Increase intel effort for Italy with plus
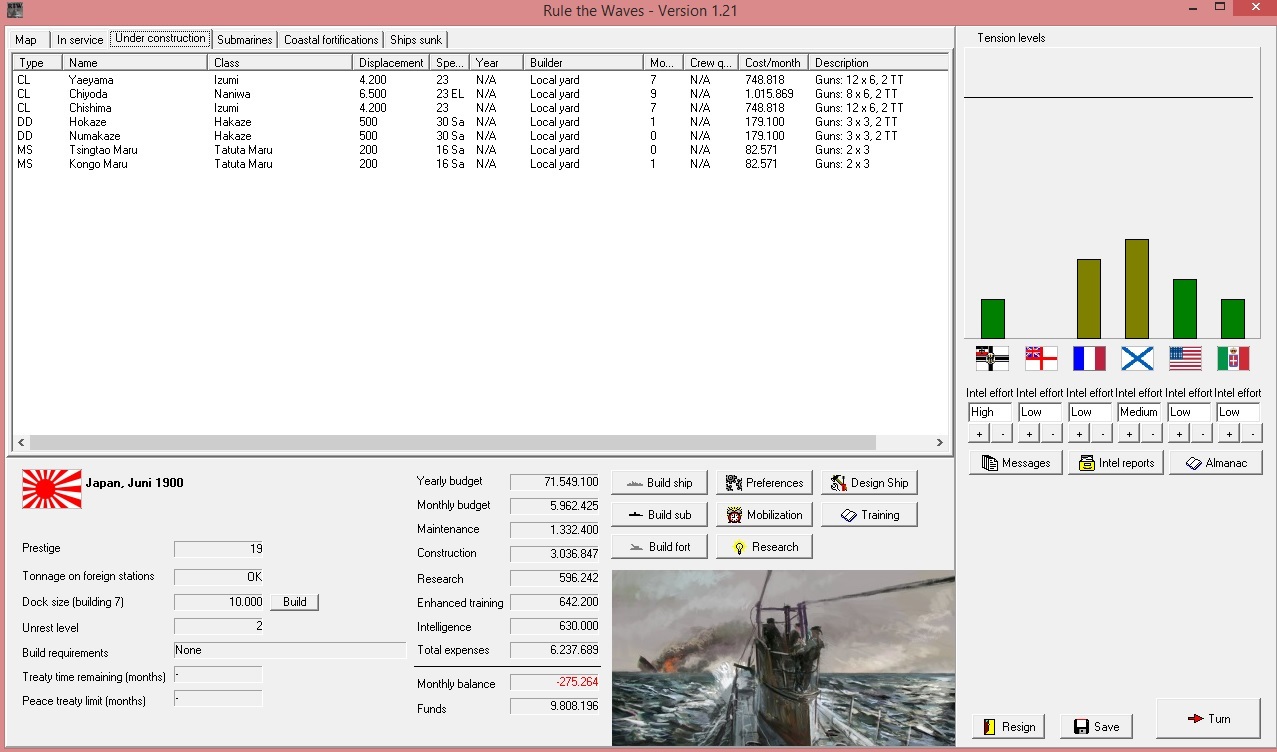The width and height of the screenshot is (1277, 752). (1227, 433)
